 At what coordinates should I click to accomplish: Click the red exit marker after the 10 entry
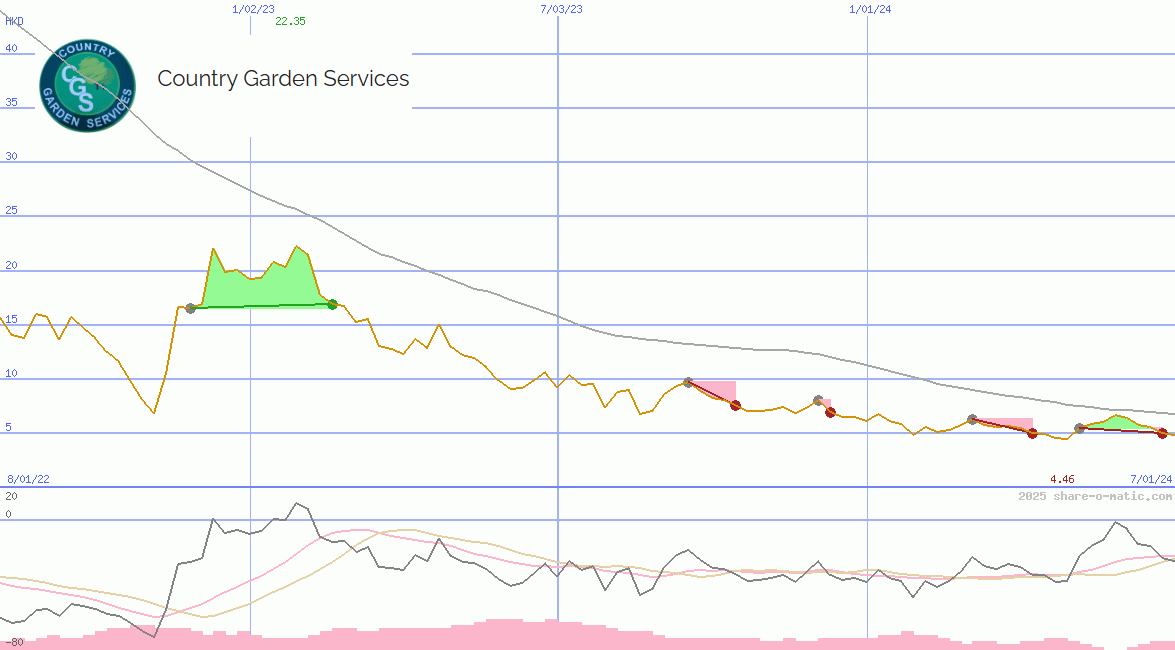click(x=735, y=406)
